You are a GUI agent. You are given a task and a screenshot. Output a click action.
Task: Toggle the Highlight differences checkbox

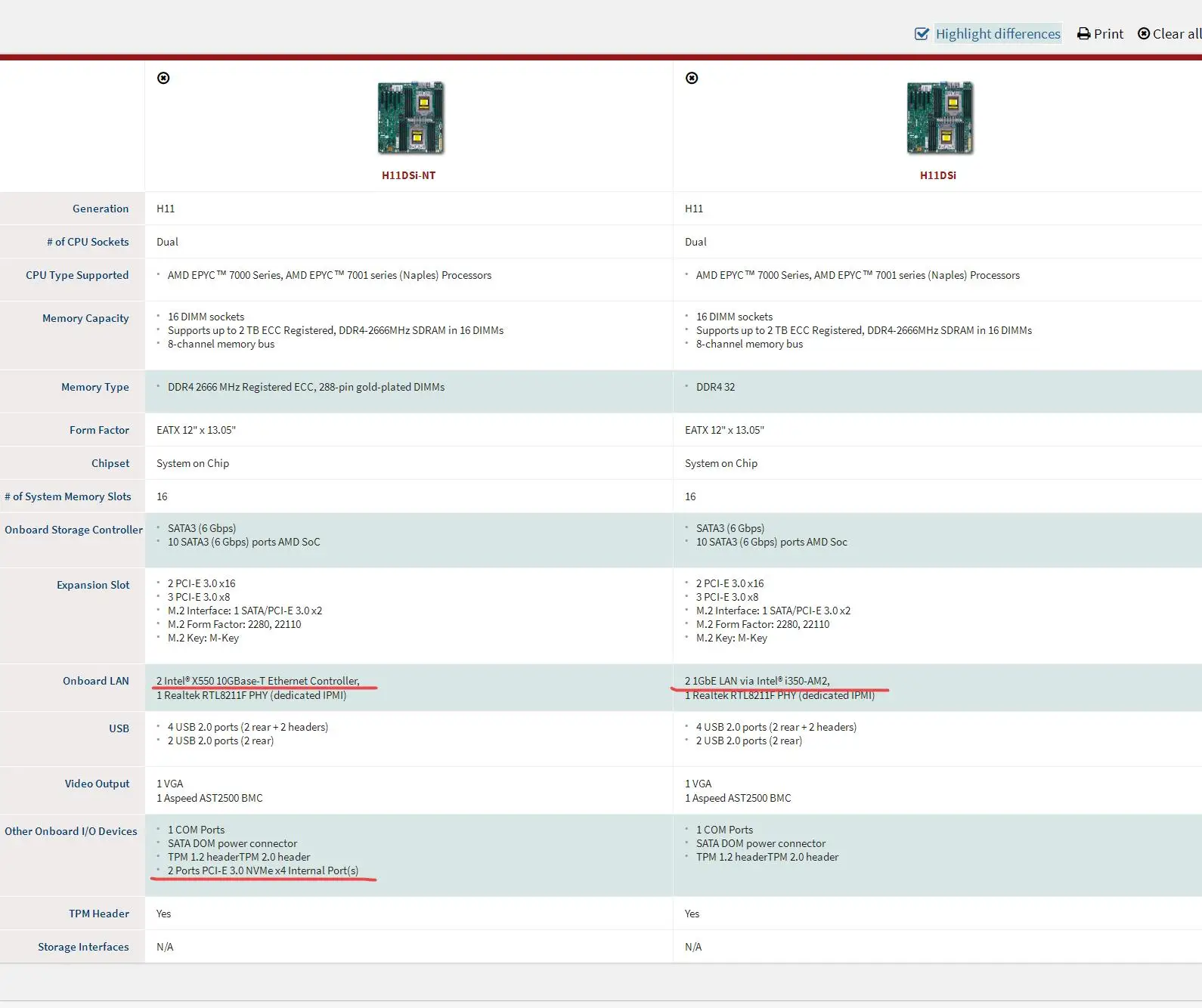[x=922, y=34]
